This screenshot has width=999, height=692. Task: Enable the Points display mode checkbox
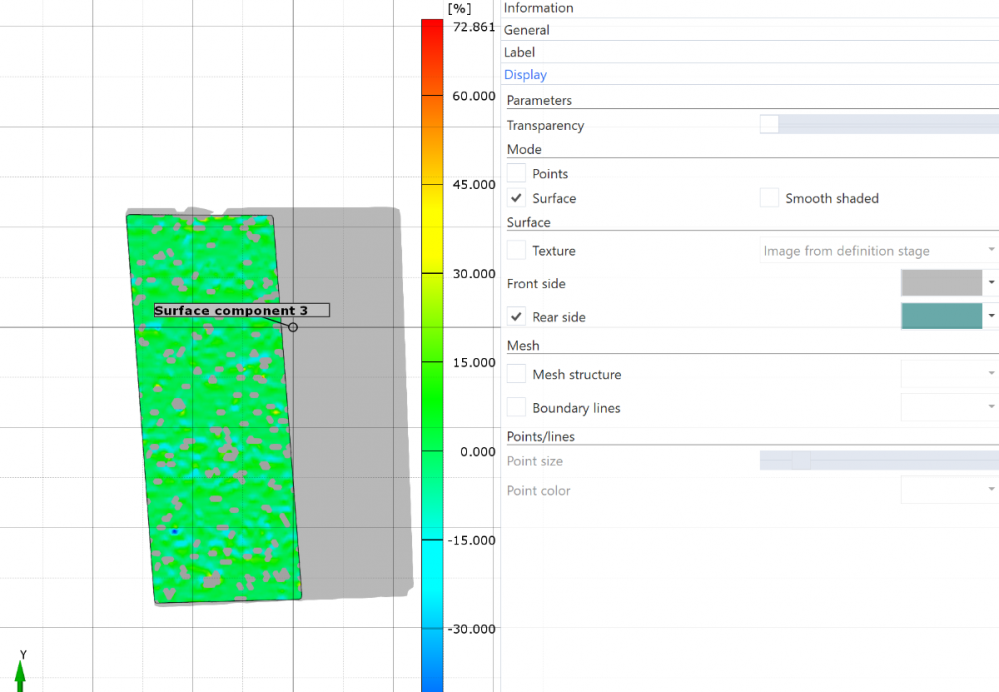pos(516,174)
